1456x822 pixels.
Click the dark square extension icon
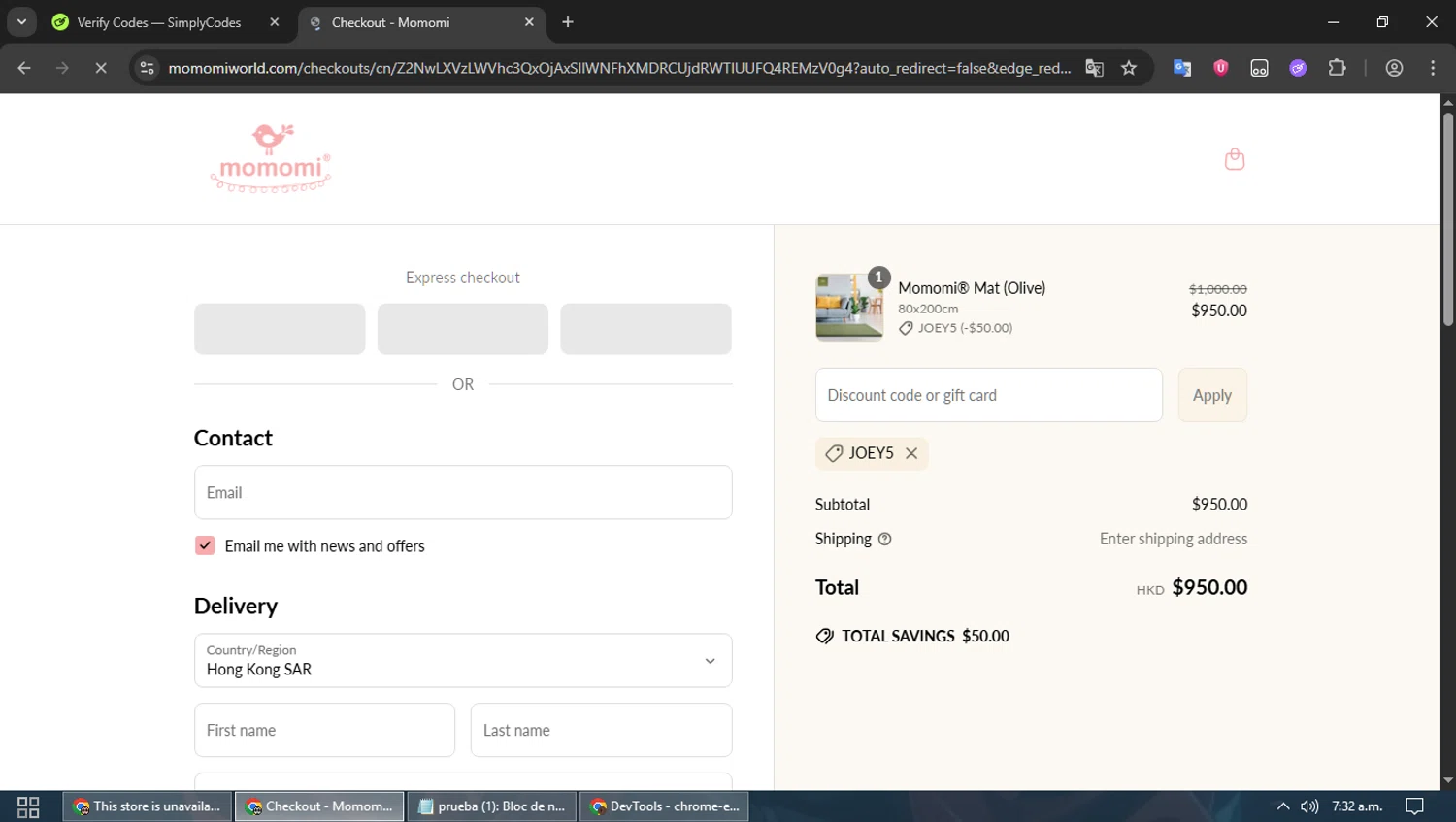coord(1259,68)
